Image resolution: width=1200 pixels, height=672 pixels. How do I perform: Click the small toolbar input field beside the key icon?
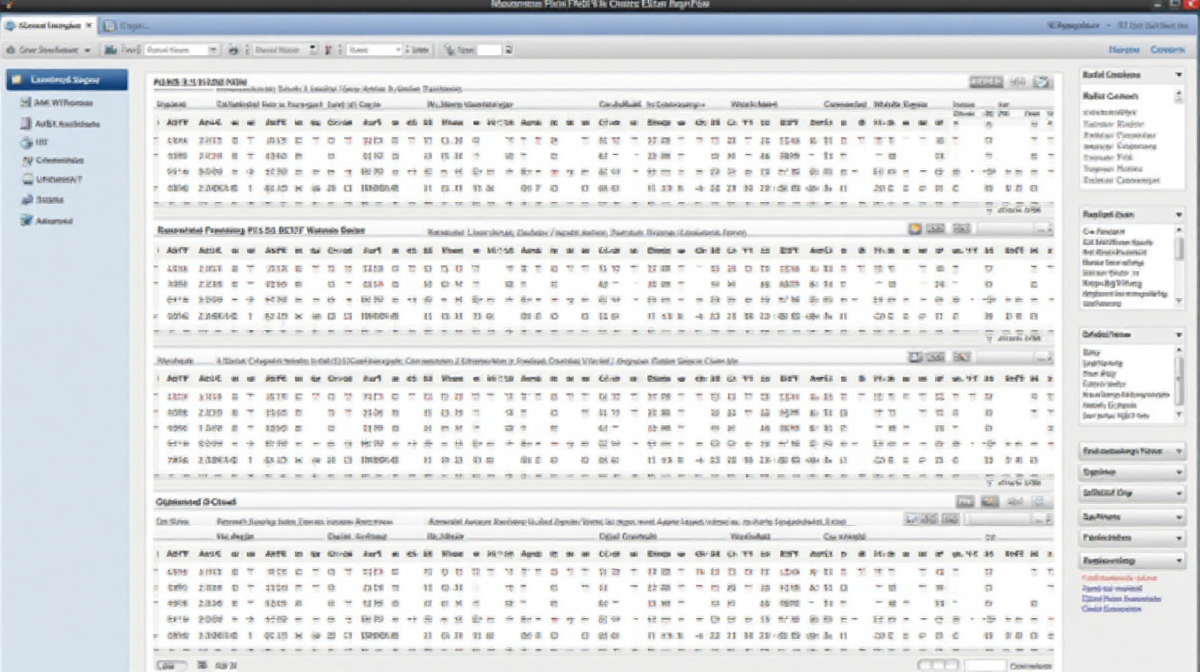click(490, 49)
